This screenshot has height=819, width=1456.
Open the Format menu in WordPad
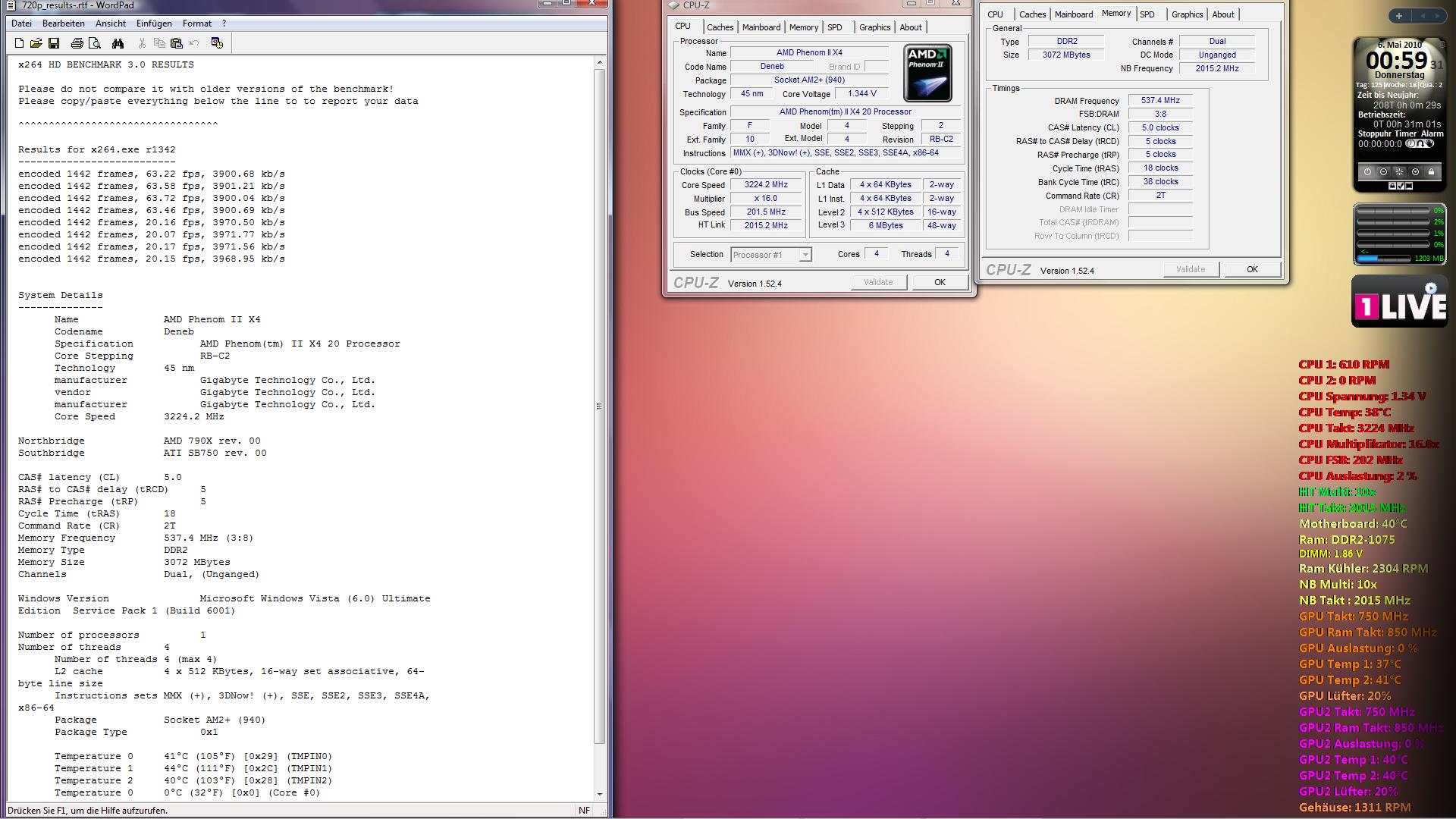197,24
